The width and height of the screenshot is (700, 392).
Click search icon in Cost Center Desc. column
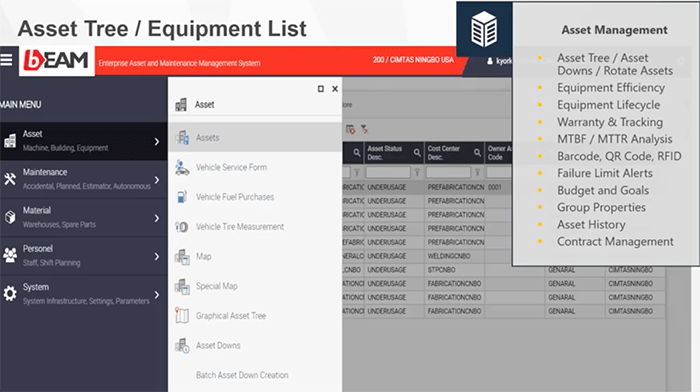(477, 153)
